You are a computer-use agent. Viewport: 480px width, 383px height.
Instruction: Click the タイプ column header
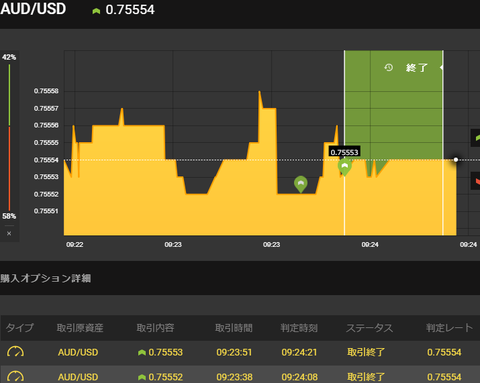point(20,328)
